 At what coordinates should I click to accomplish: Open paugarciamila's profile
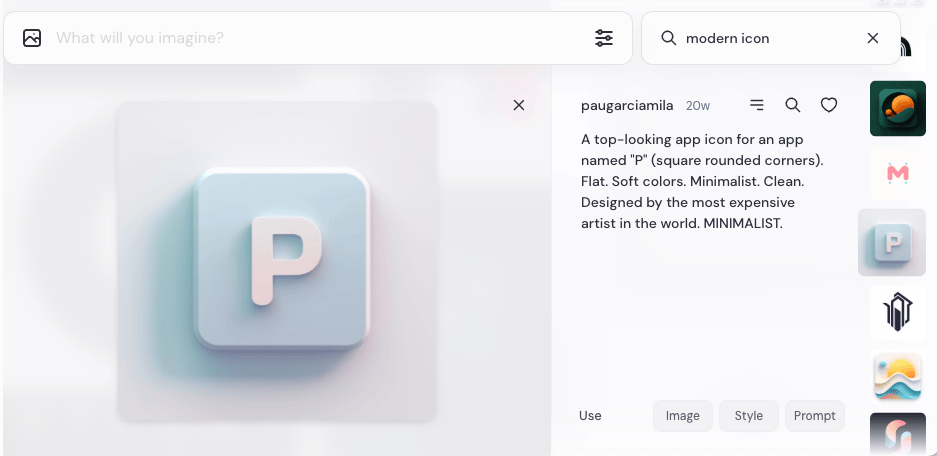pyautogui.click(x=627, y=106)
